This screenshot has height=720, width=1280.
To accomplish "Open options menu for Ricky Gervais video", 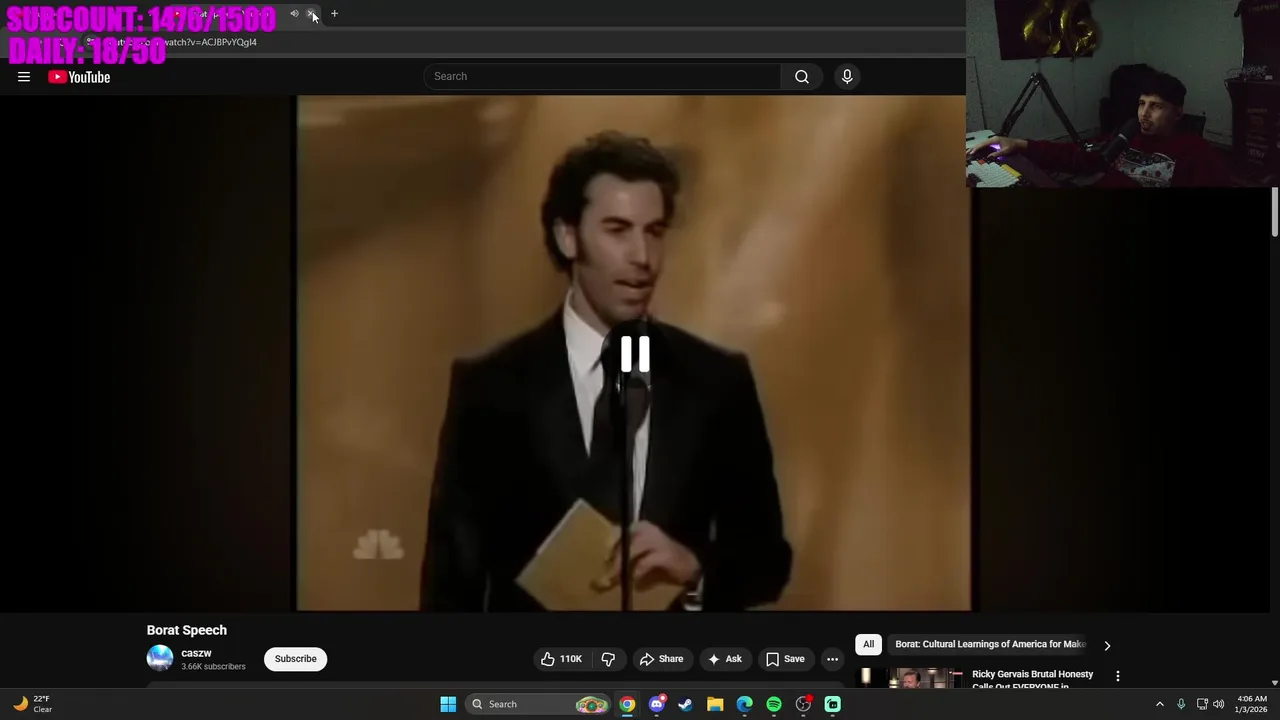I will click(x=1118, y=676).
